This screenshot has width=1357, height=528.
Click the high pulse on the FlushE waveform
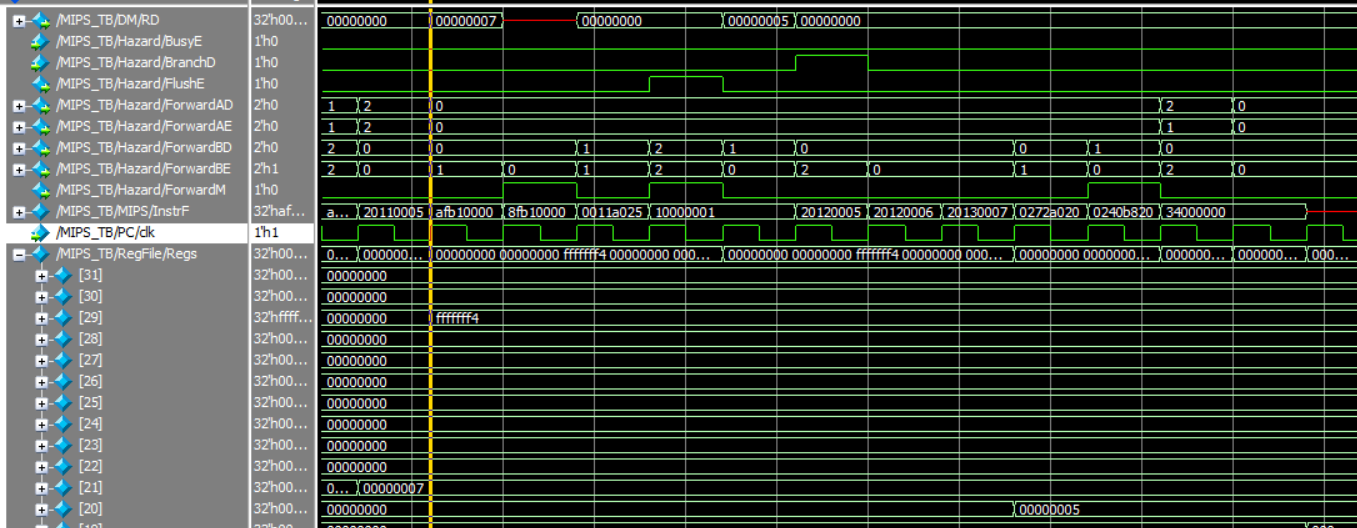[686, 83]
